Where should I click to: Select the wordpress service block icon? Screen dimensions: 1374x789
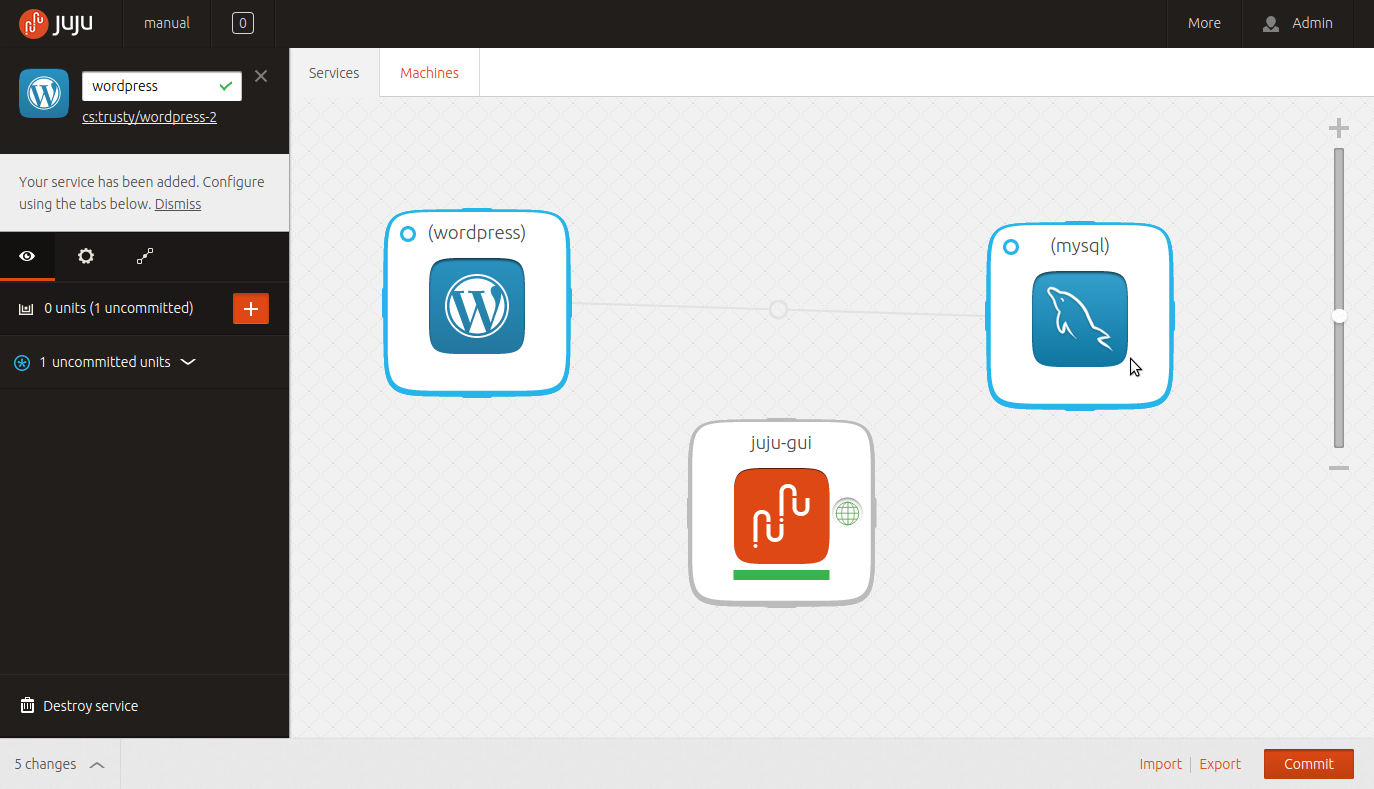[477, 306]
